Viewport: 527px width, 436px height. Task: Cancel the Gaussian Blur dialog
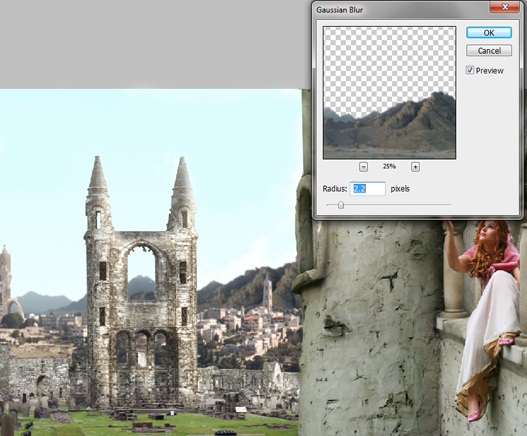[489, 51]
